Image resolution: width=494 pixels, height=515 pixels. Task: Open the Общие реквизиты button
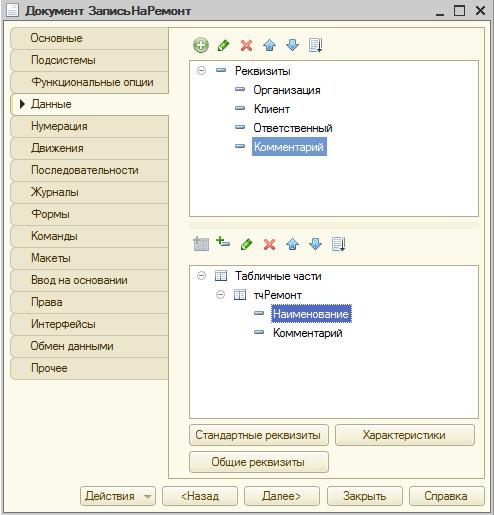(259, 462)
